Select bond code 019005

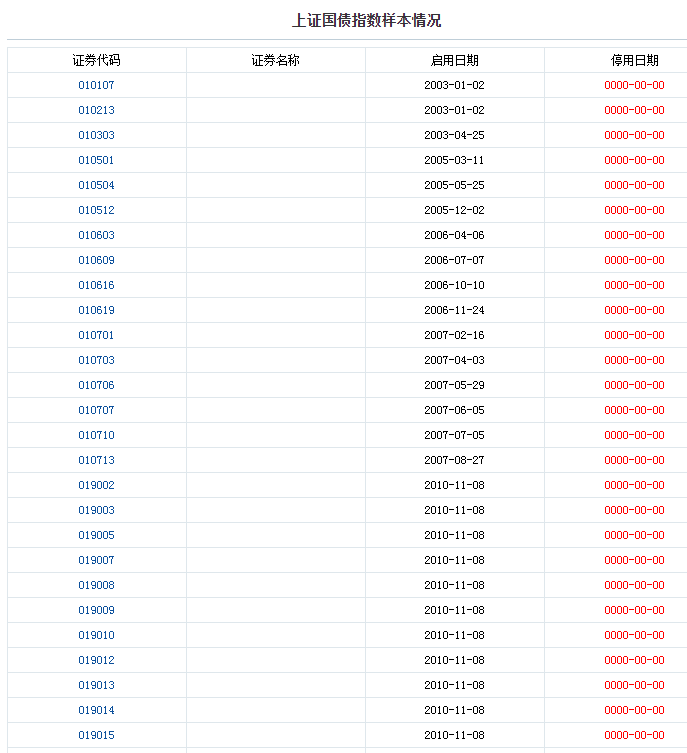(x=96, y=535)
